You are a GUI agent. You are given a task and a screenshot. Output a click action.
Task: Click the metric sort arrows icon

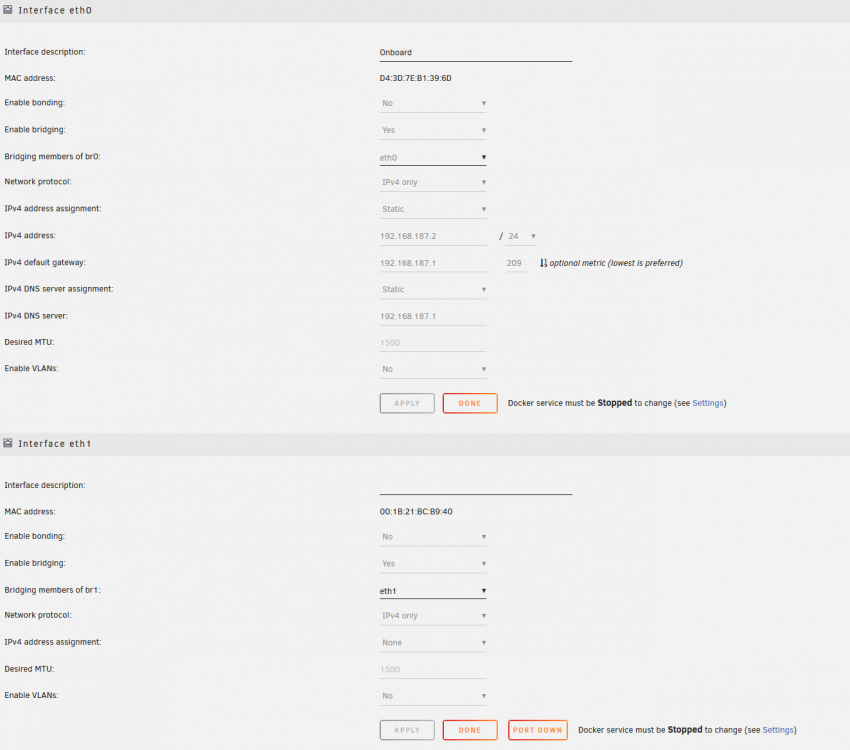point(543,263)
